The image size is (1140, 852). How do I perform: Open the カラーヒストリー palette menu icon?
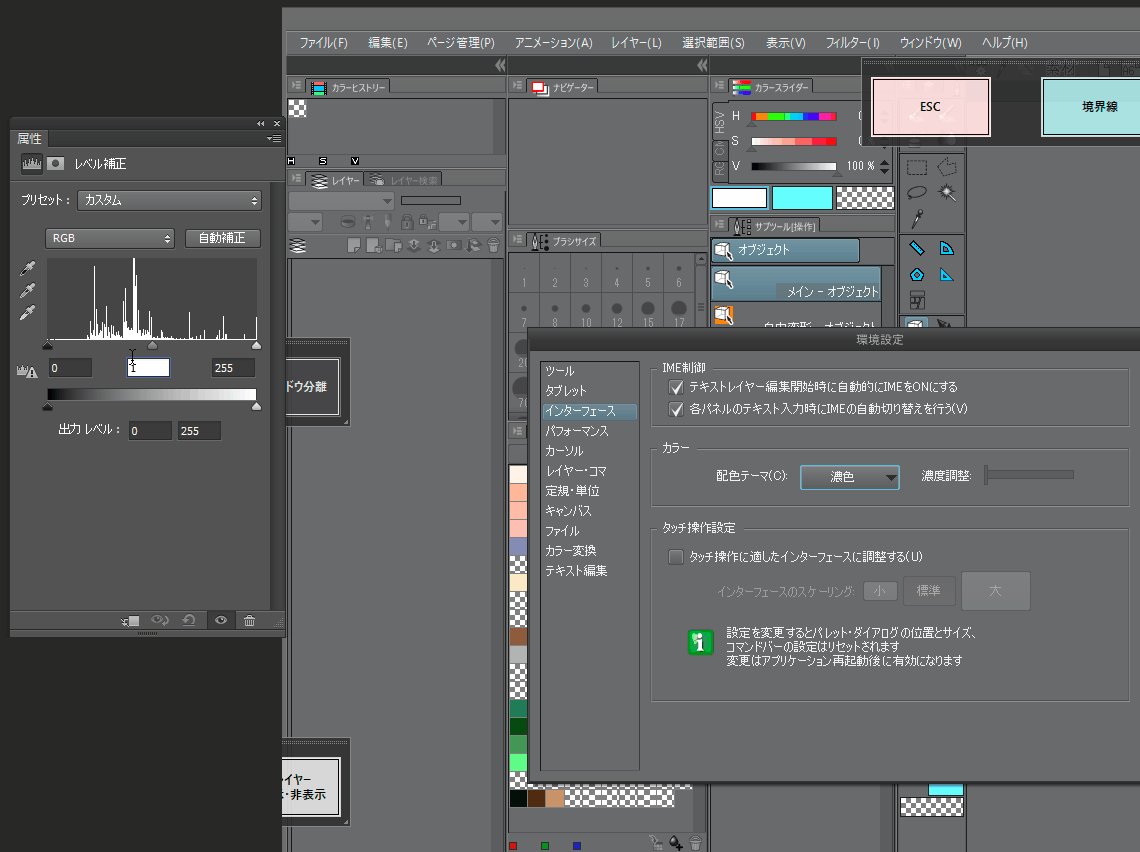[x=295, y=86]
